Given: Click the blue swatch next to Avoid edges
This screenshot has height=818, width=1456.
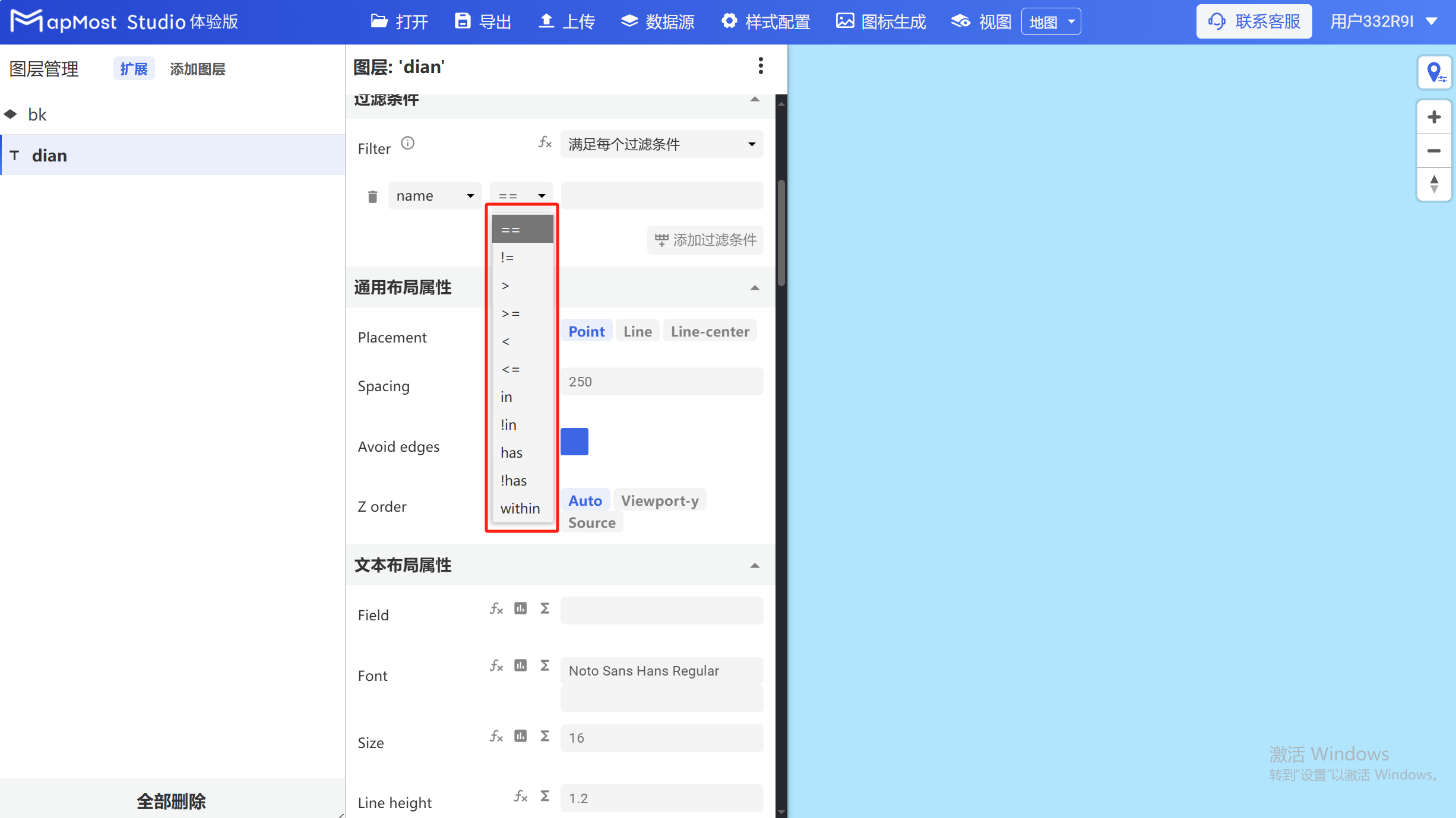Looking at the screenshot, I should (x=574, y=442).
